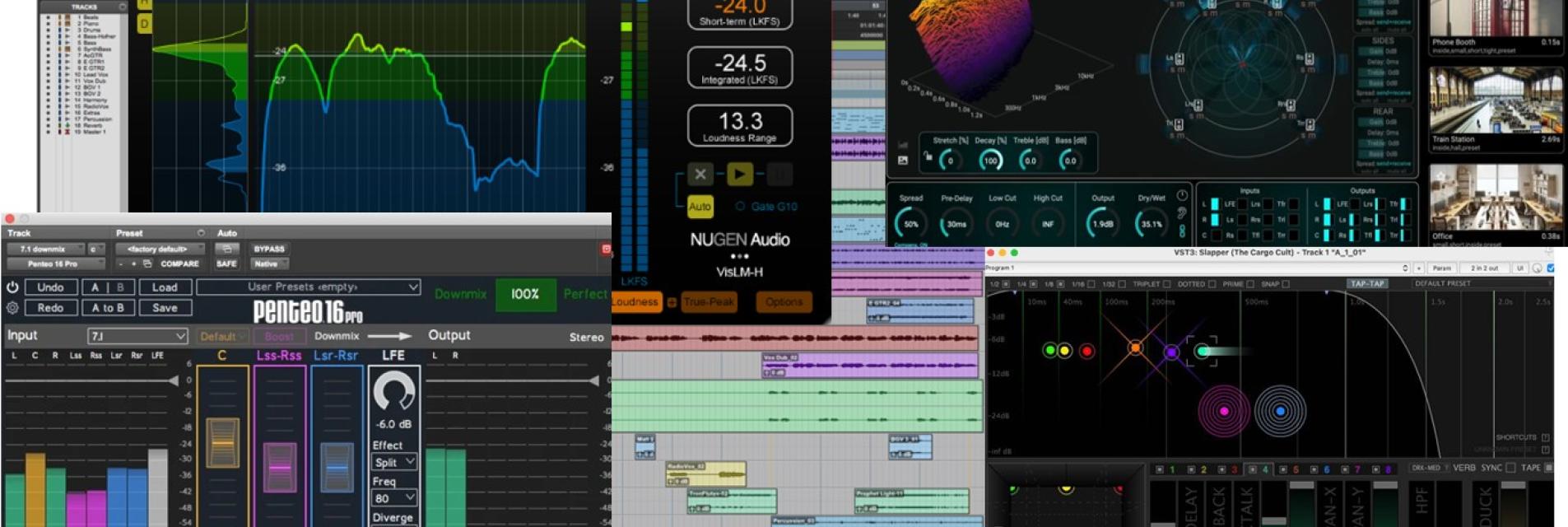This screenshot has height=527, width=1568.
Task: Pause the VisLM loudness measurement
Action: coord(779,174)
